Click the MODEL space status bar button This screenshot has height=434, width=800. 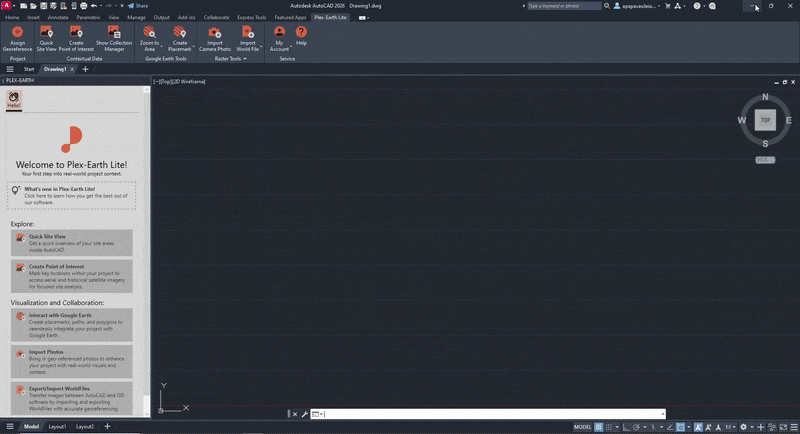tap(583, 427)
